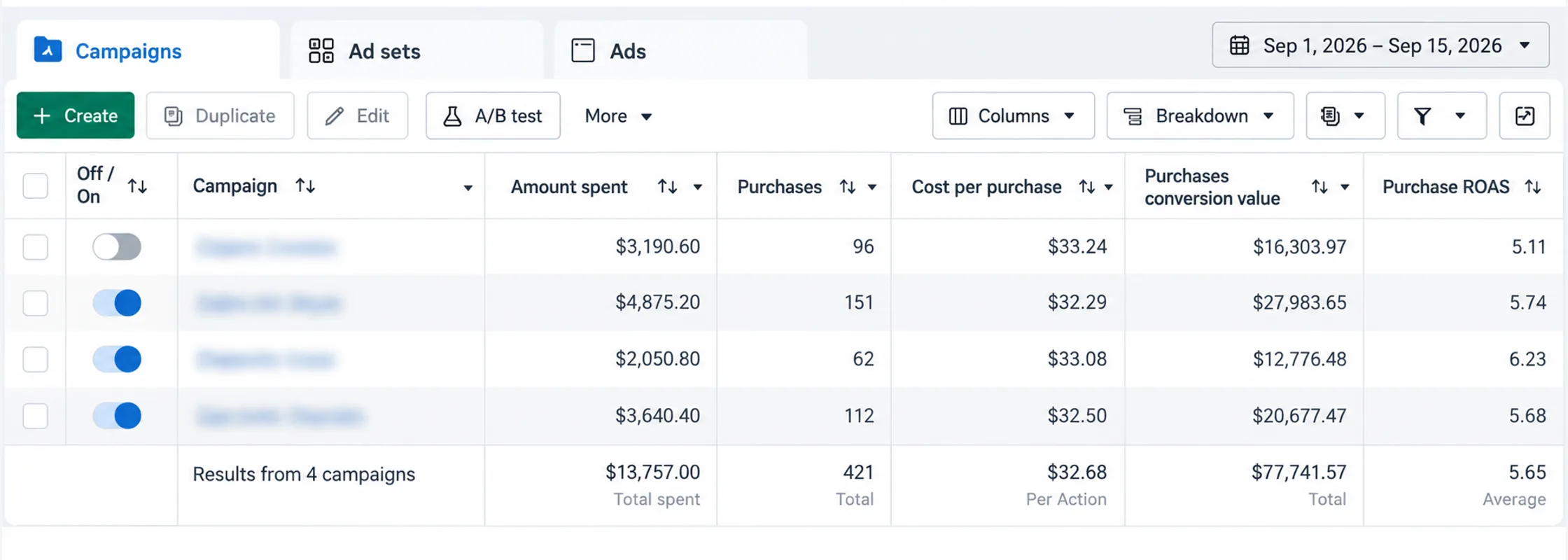The width and height of the screenshot is (1568, 560).
Task: Switch to the Ad sets tab
Action: coord(417,50)
